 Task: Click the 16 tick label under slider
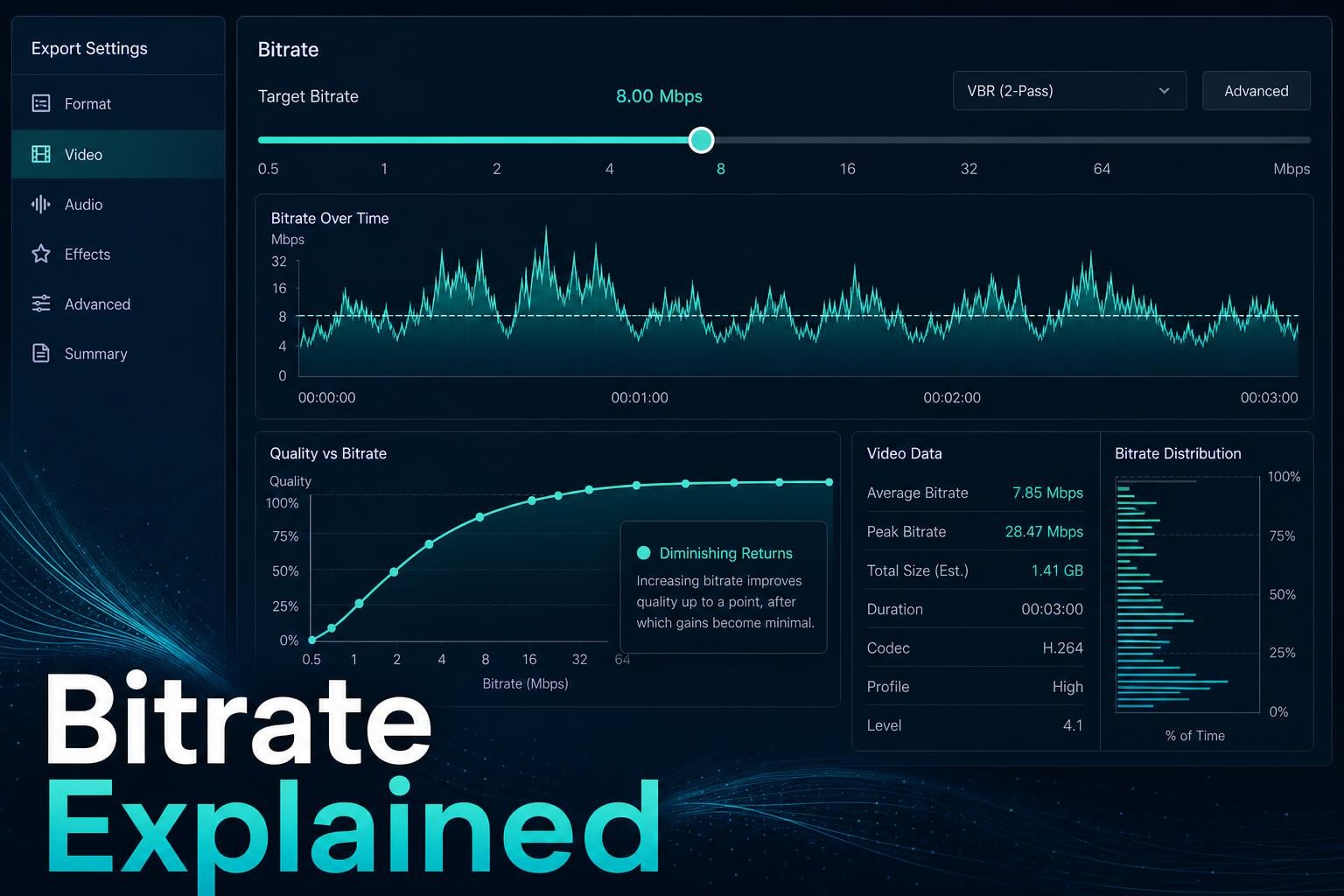[x=847, y=169]
